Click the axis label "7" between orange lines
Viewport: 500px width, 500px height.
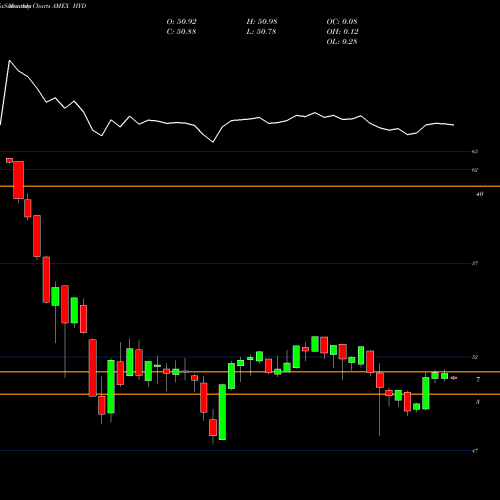click(478, 379)
